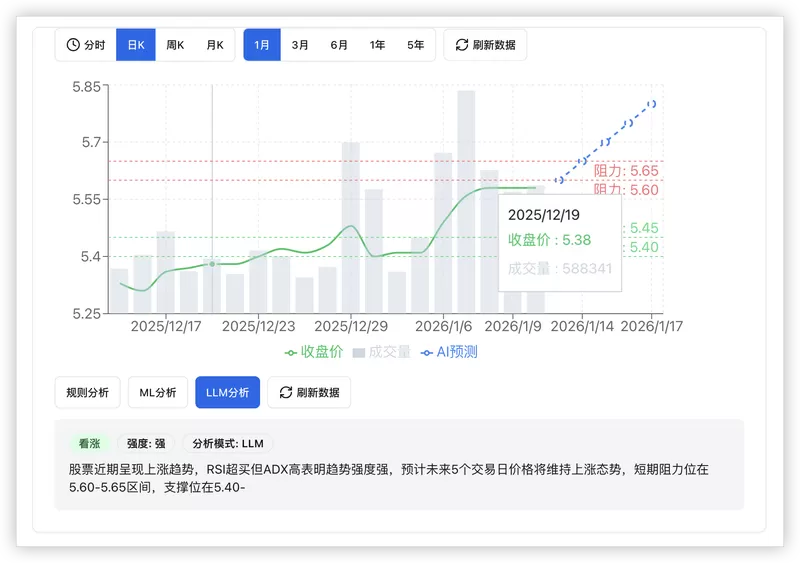Click the 2026/1/14 x-axis date label
The image size is (800, 563).
582,326
